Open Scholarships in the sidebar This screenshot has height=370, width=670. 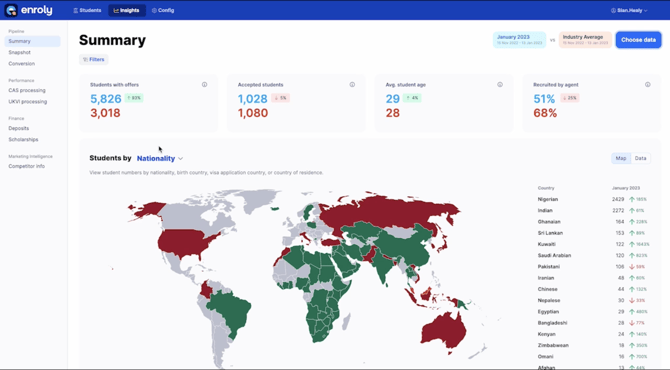24,140
